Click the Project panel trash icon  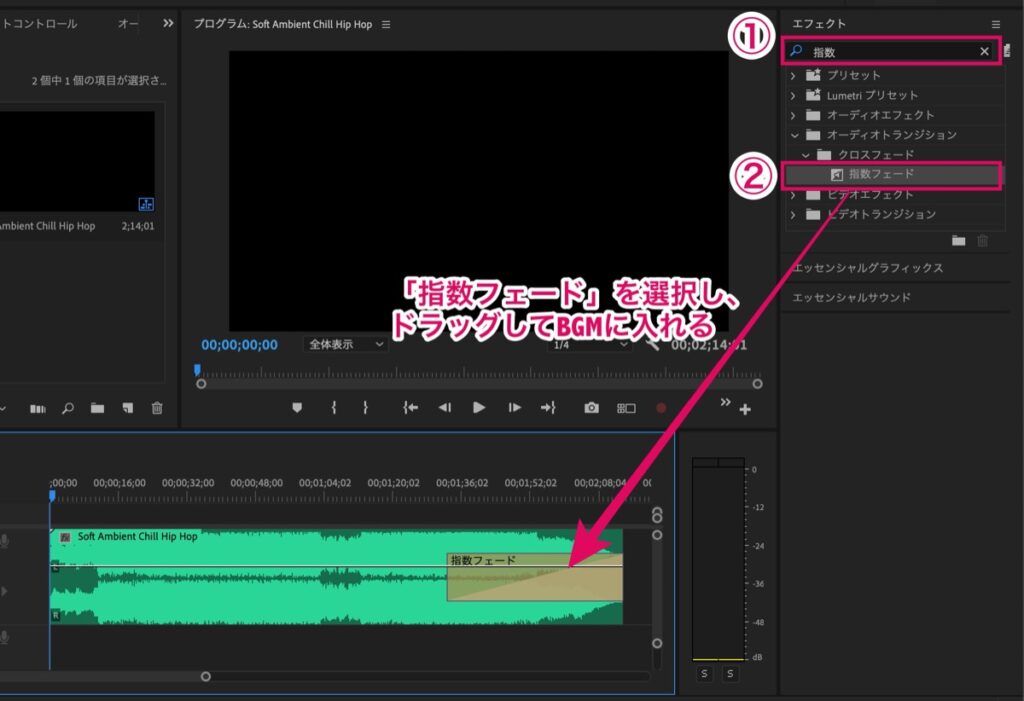157,408
